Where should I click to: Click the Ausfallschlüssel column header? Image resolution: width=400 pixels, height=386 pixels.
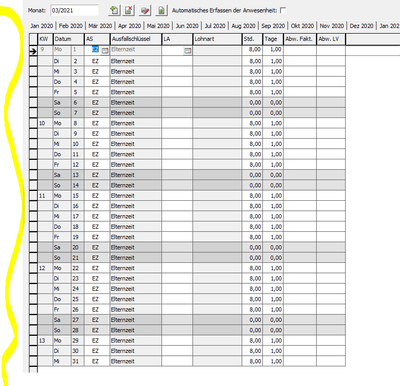pyautogui.click(x=136, y=39)
